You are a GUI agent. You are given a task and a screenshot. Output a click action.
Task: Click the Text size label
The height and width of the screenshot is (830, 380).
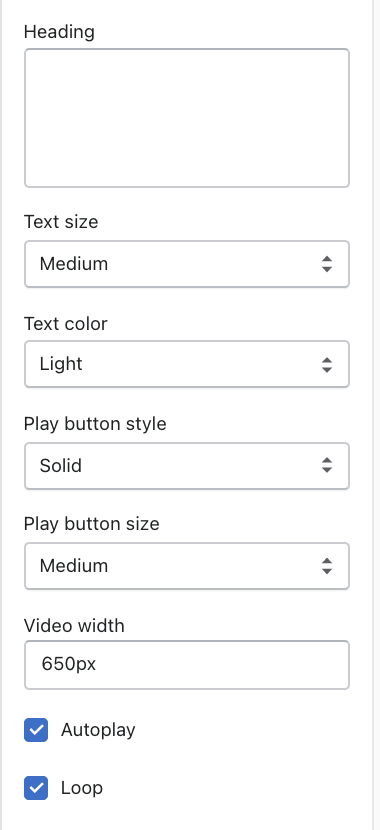[x=61, y=221]
